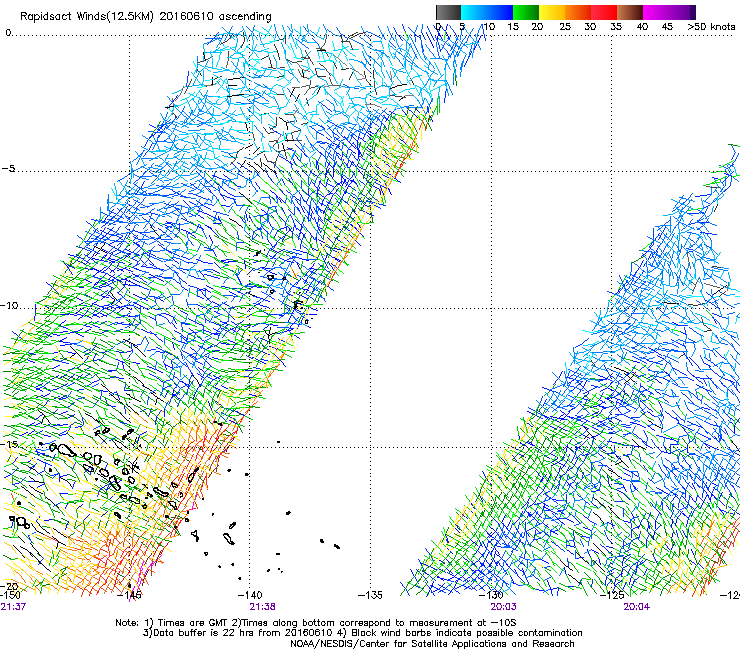The image size is (740, 650).
Task: Click the '-125' longitude axis label
Action: point(612,595)
